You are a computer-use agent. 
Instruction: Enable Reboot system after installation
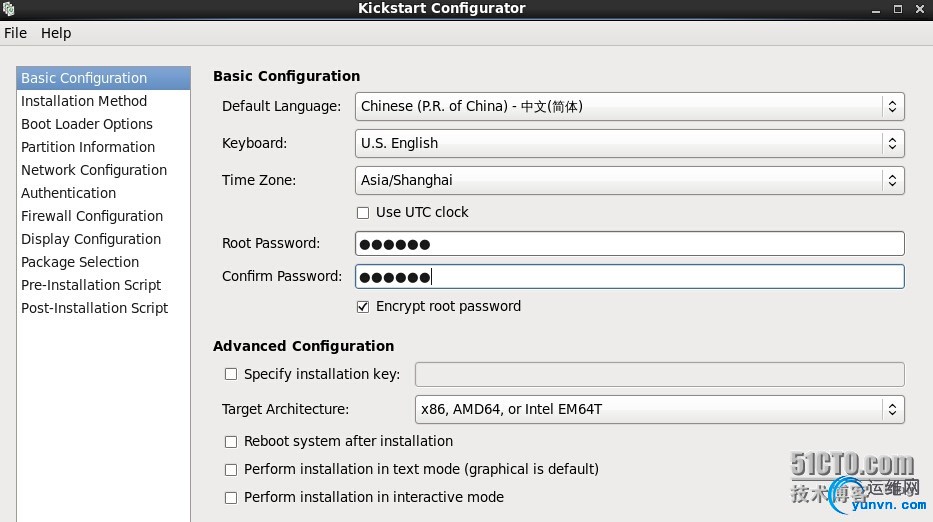231,441
